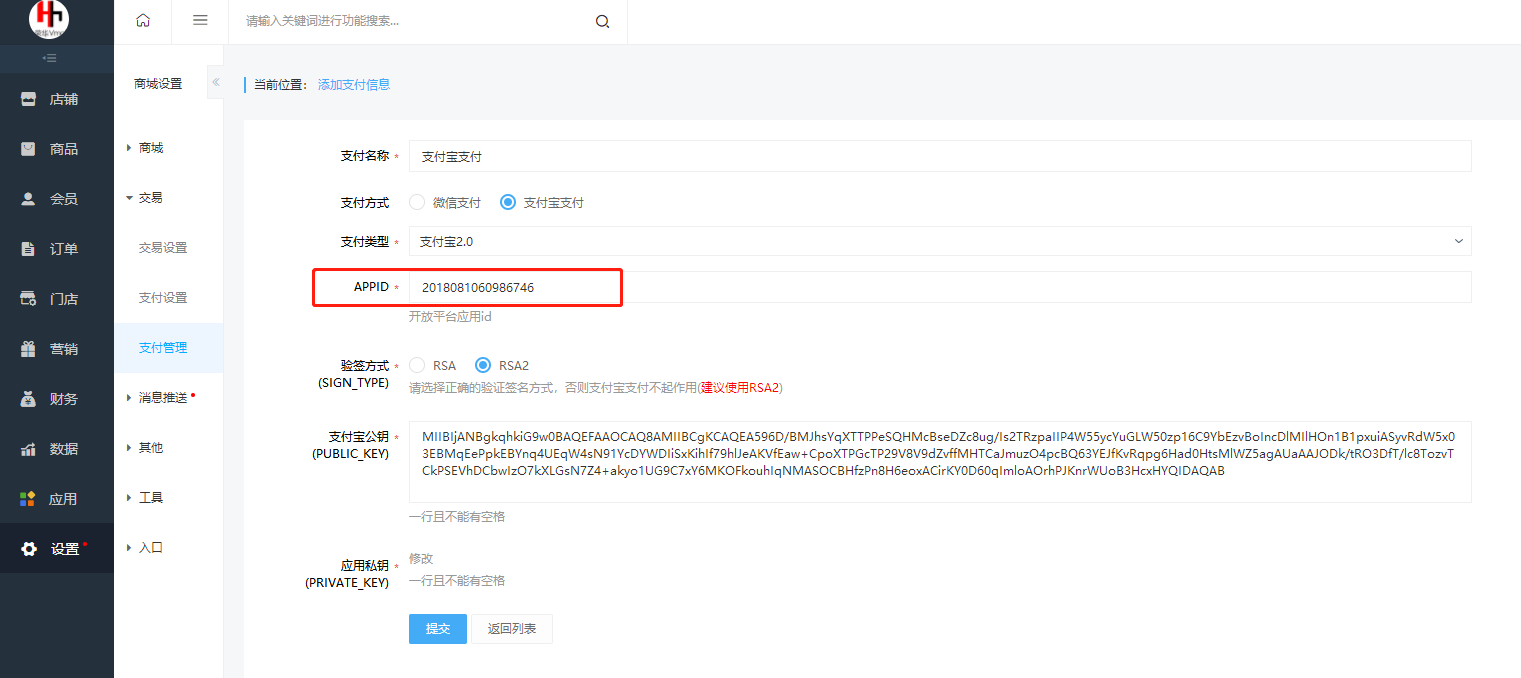
Task: Open the 商品 section in sidebar
Action: tap(56, 149)
